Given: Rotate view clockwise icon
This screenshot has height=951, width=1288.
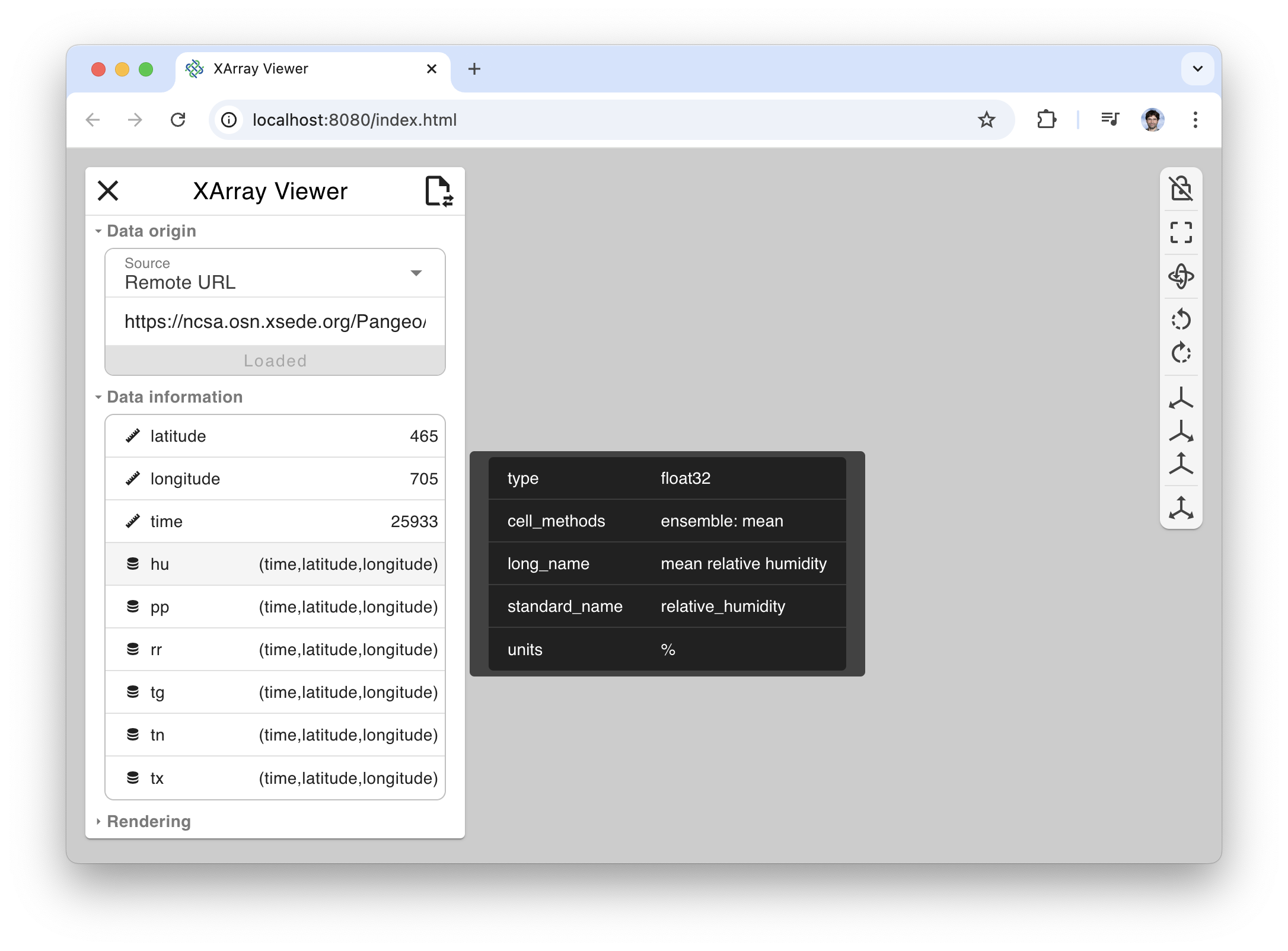Looking at the screenshot, I should tap(1181, 353).
